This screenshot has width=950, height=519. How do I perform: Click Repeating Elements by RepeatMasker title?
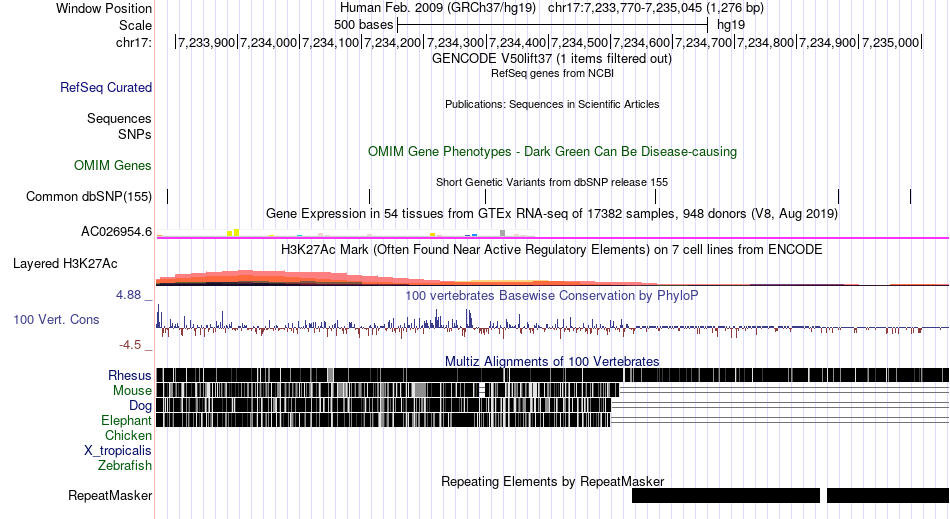(553, 481)
